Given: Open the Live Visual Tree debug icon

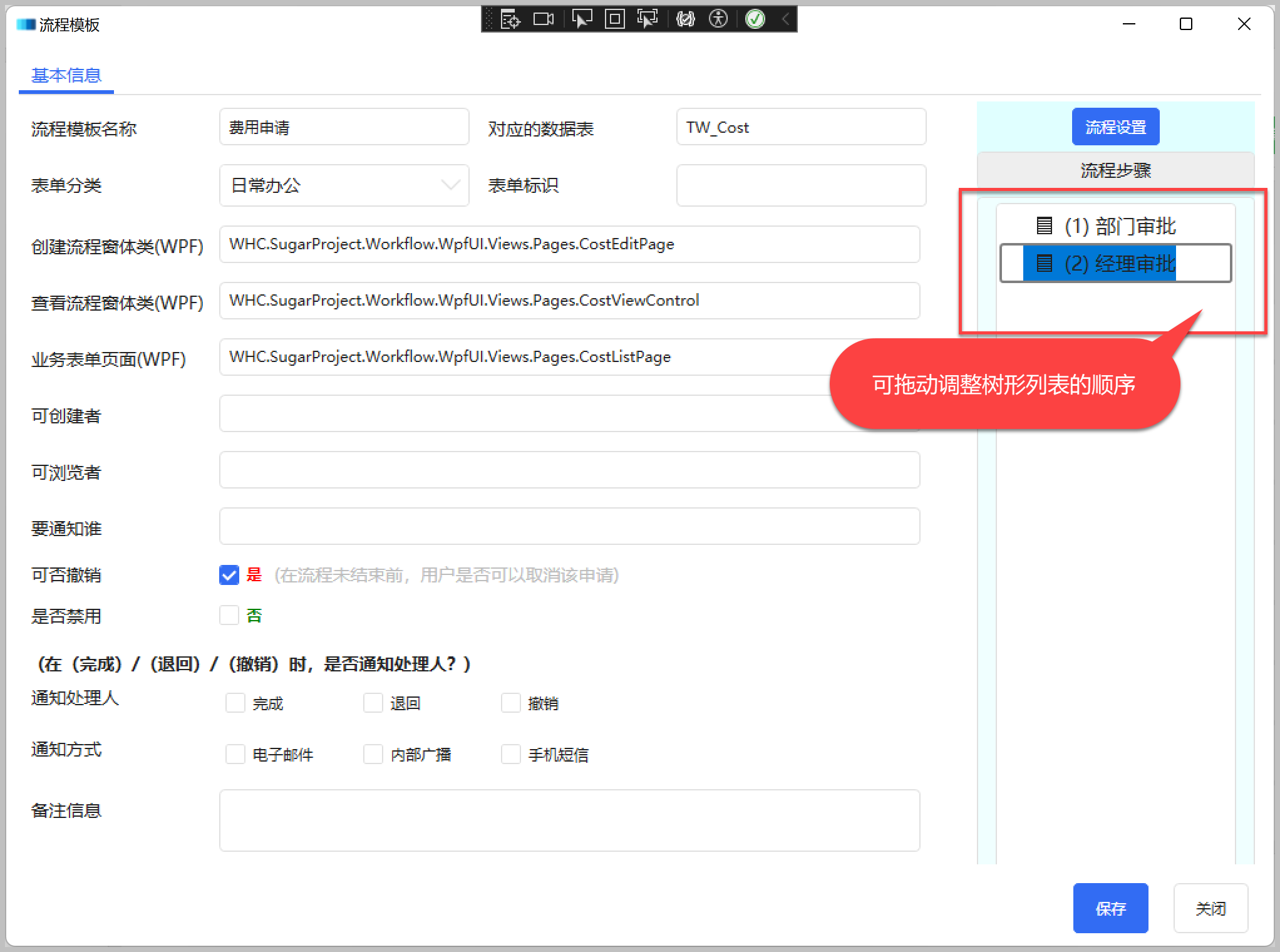Looking at the screenshot, I should 510,19.
